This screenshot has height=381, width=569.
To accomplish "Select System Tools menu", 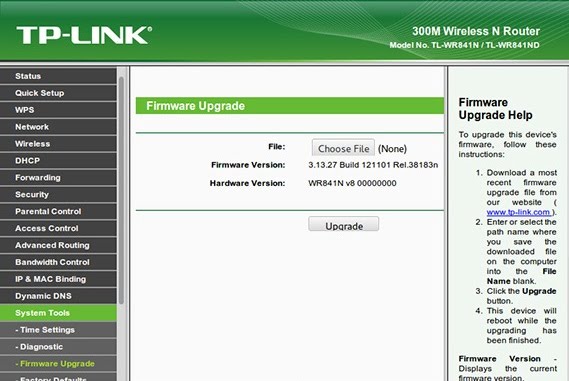I will 58,313.
